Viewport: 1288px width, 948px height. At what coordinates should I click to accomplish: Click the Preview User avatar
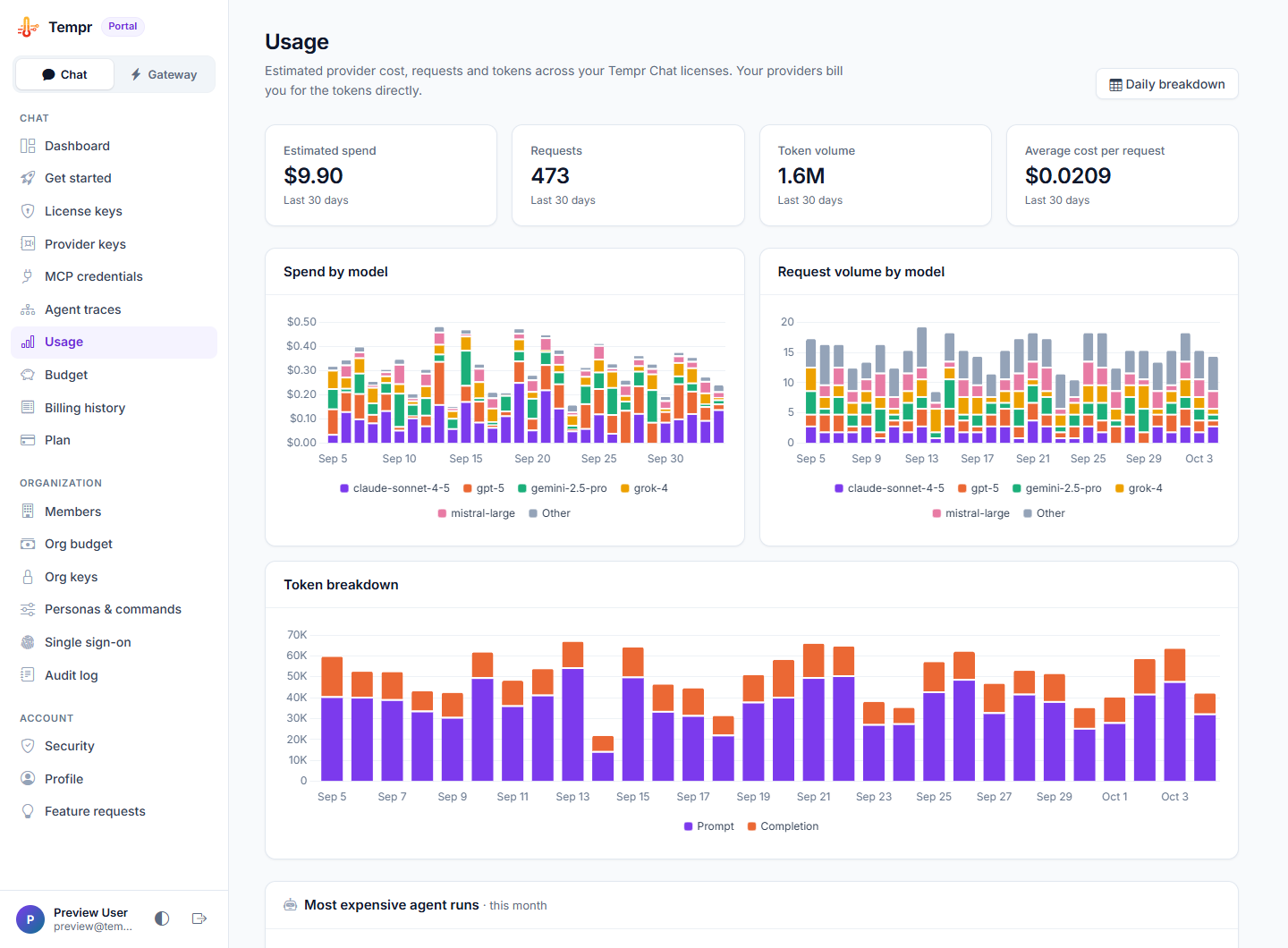30,919
